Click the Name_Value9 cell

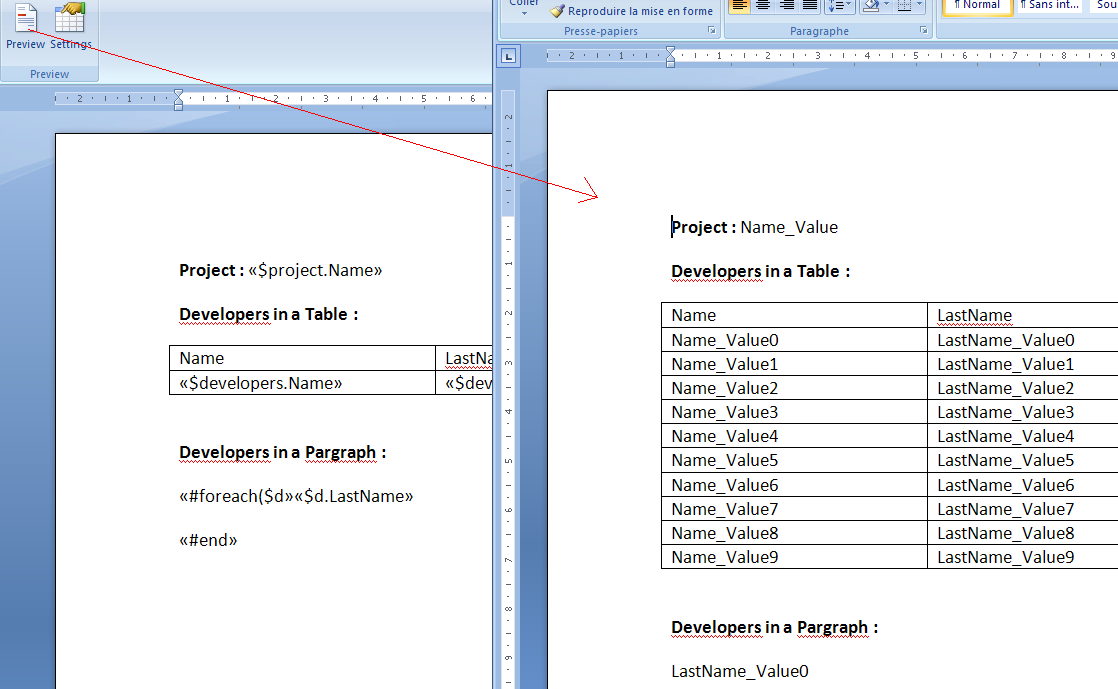click(x=794, y=557)
